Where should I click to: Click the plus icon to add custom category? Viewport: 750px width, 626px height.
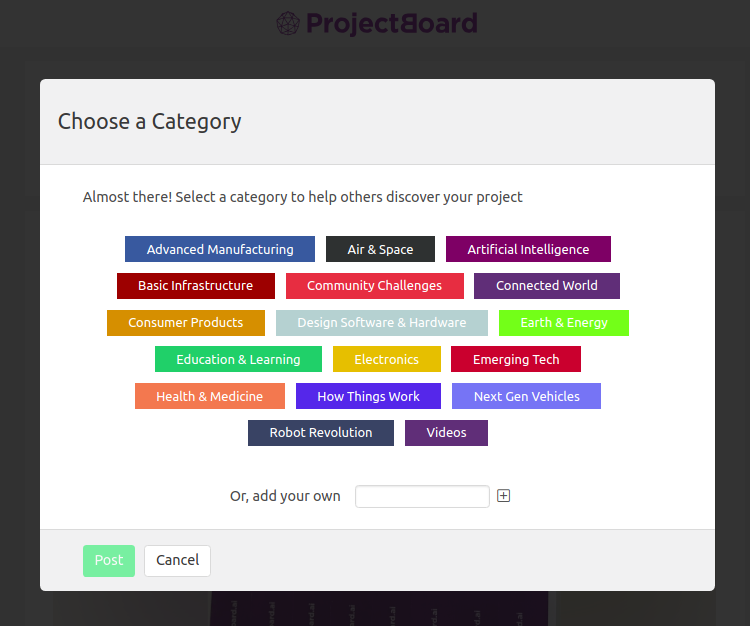[503, 496]
